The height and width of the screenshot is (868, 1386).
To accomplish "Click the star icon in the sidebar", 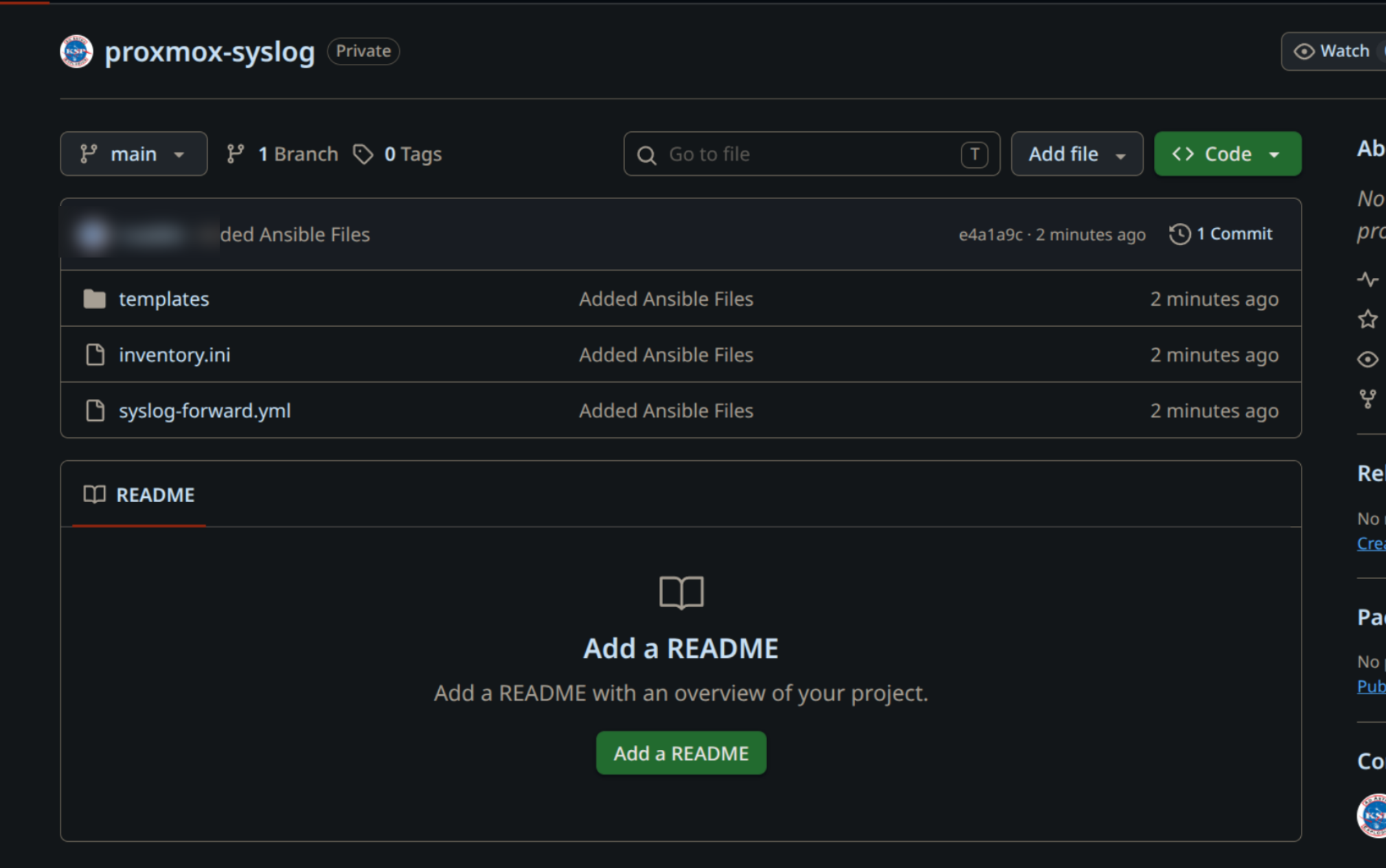I will tap(1367, 319).
